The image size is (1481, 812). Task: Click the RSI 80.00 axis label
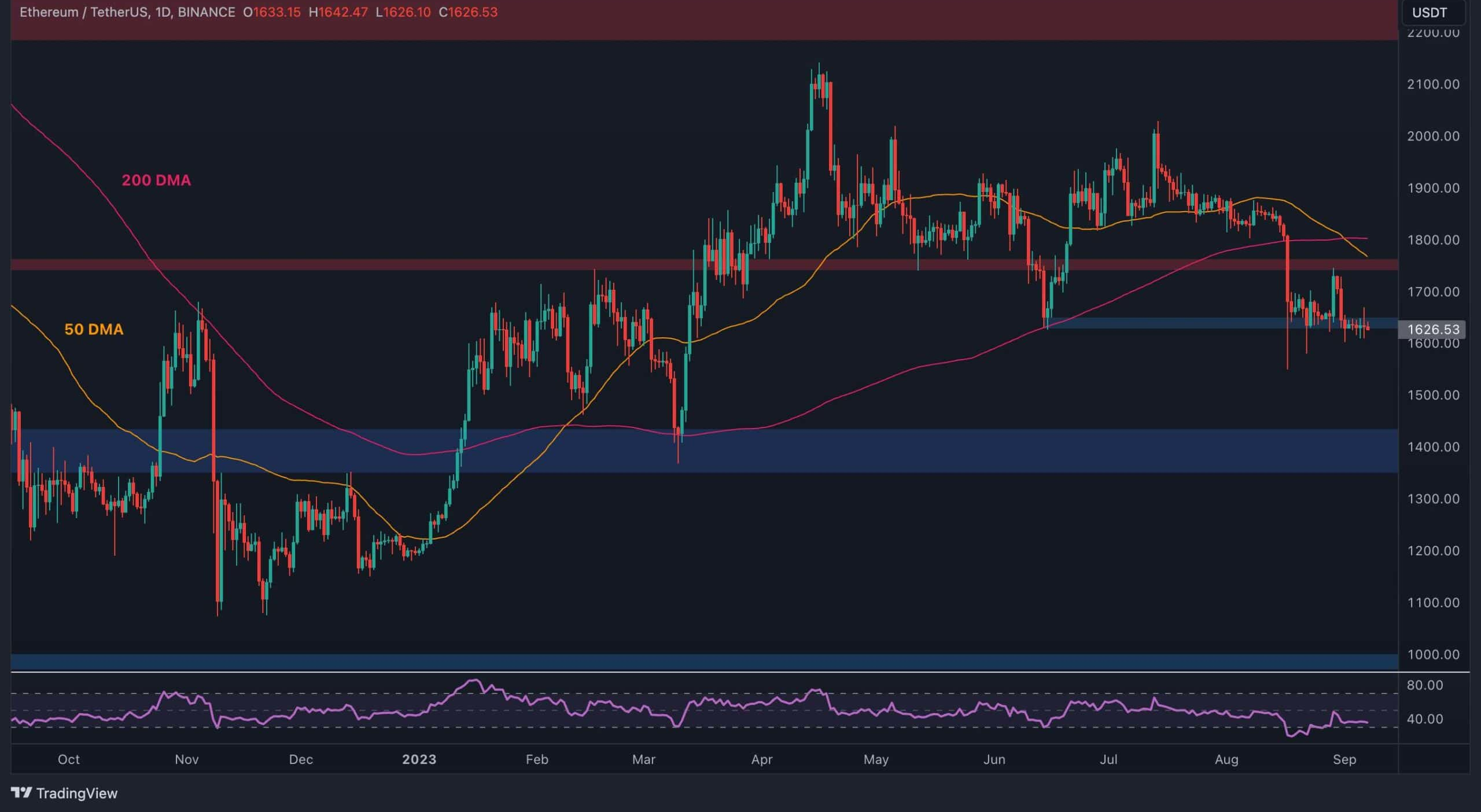[x=1425, y=685]
